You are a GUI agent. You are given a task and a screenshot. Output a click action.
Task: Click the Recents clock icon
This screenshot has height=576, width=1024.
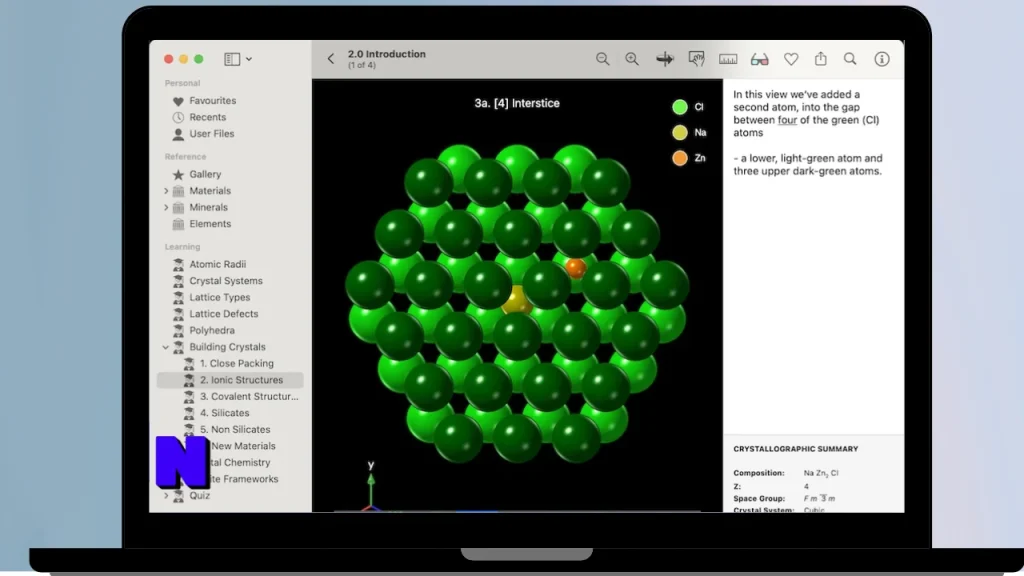[x=178, y=118]
